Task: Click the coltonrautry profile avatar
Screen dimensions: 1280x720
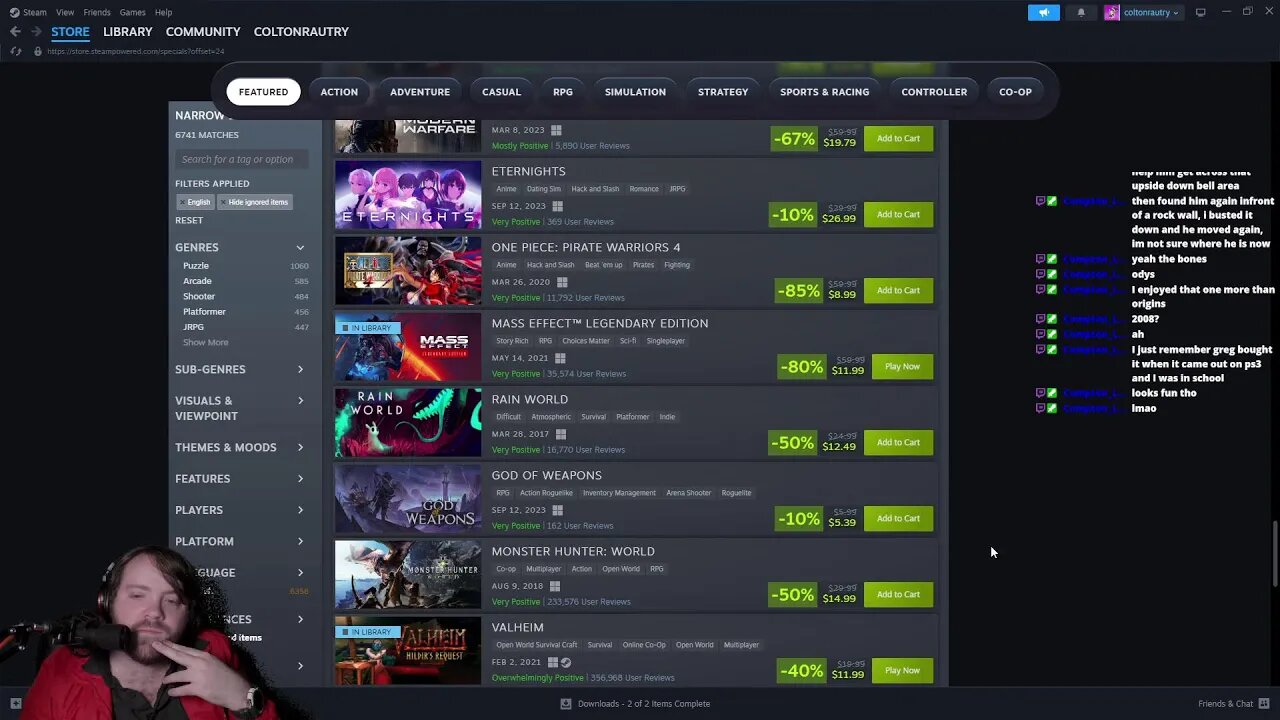Action: tap(1111, 12)
